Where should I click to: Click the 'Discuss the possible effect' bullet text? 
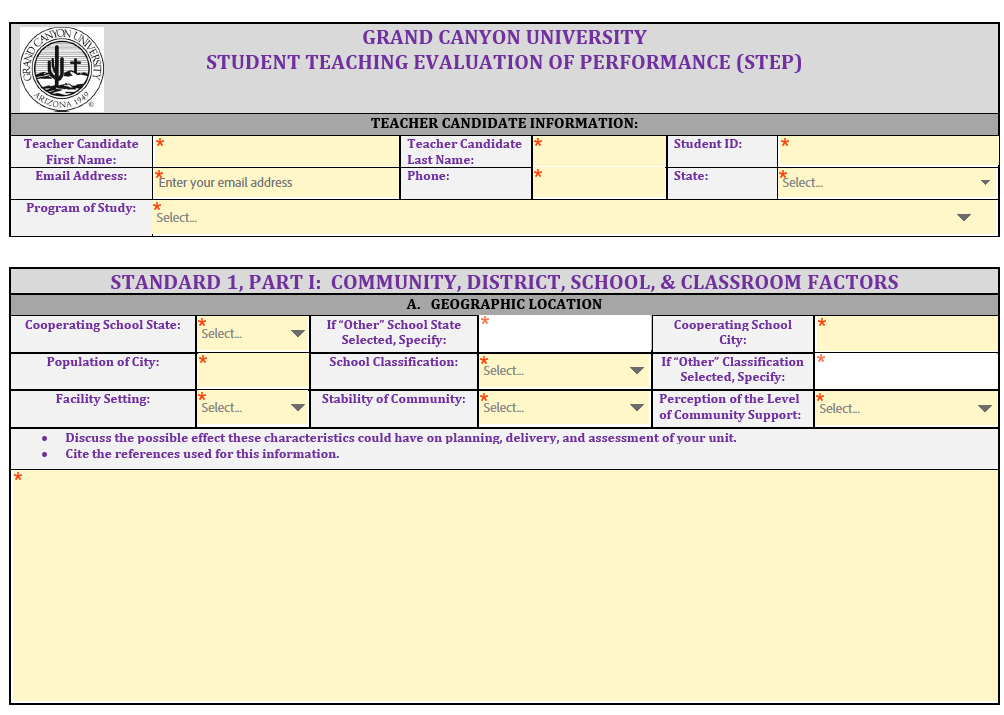pos(401,438)
